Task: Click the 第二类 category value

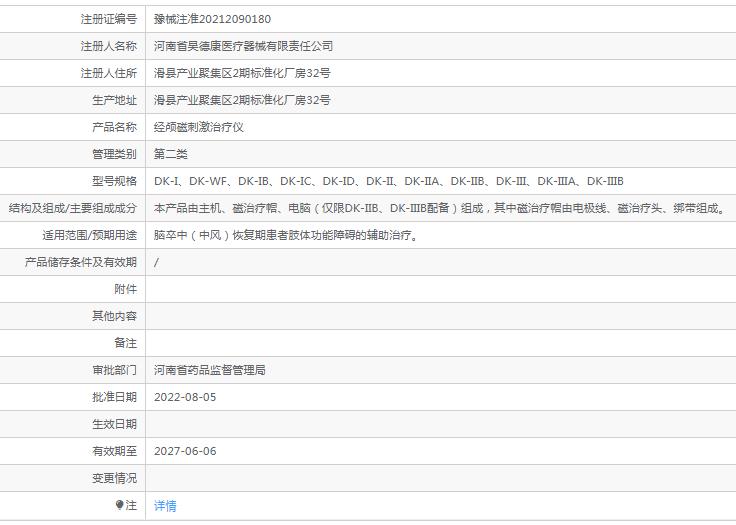Action: [171, 154]
